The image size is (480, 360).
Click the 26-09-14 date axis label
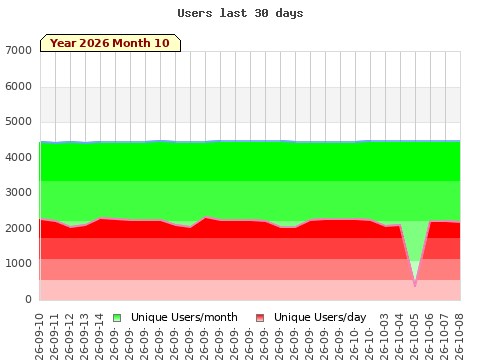(x=99, y=336)
